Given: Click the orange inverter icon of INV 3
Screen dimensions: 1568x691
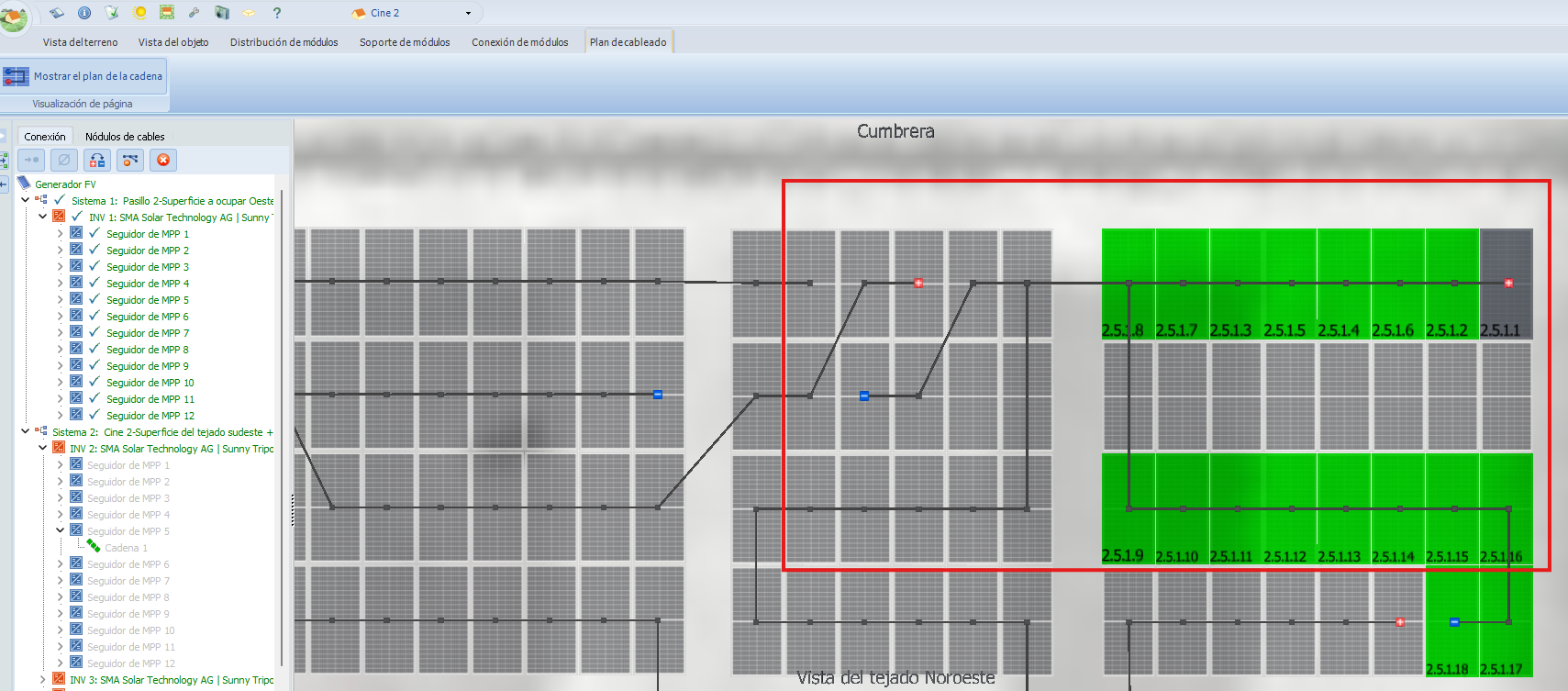Looking at the screenshot, I should click(x=59, y=679).
